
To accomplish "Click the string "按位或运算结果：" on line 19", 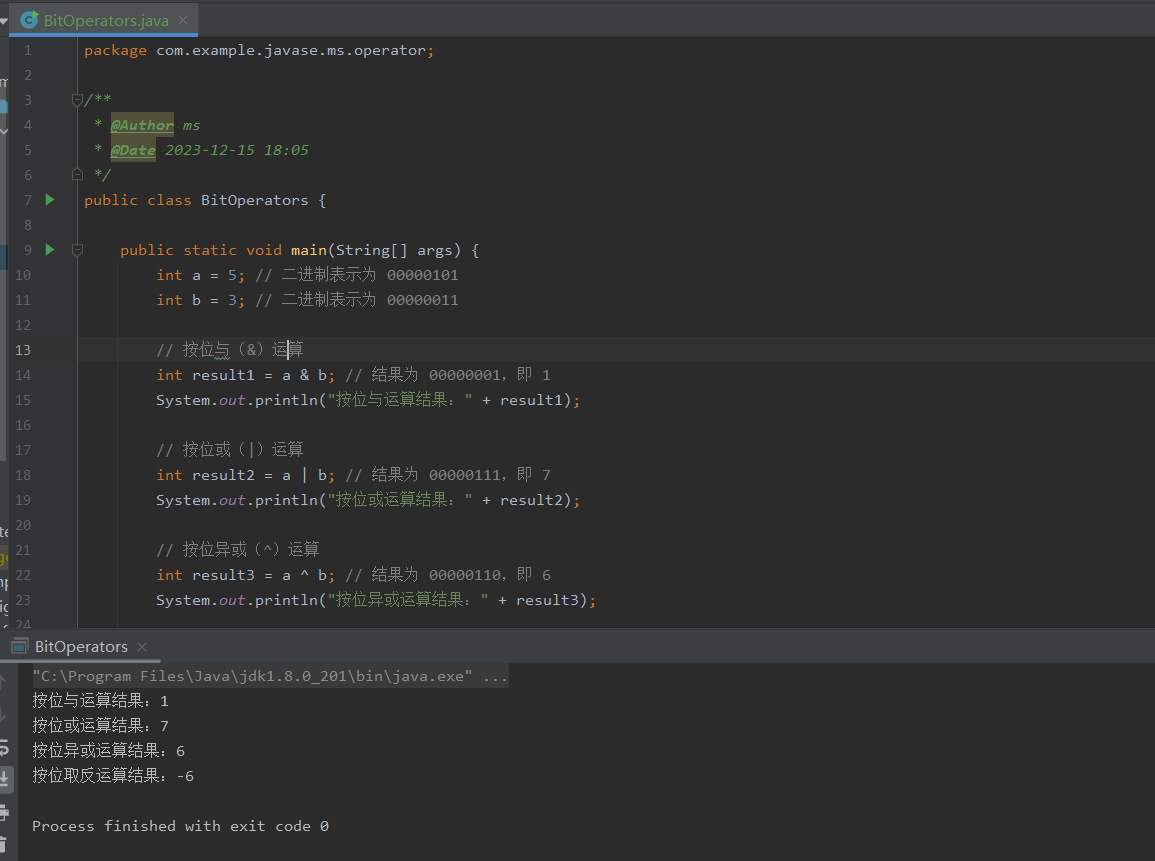I will point(400,500).
